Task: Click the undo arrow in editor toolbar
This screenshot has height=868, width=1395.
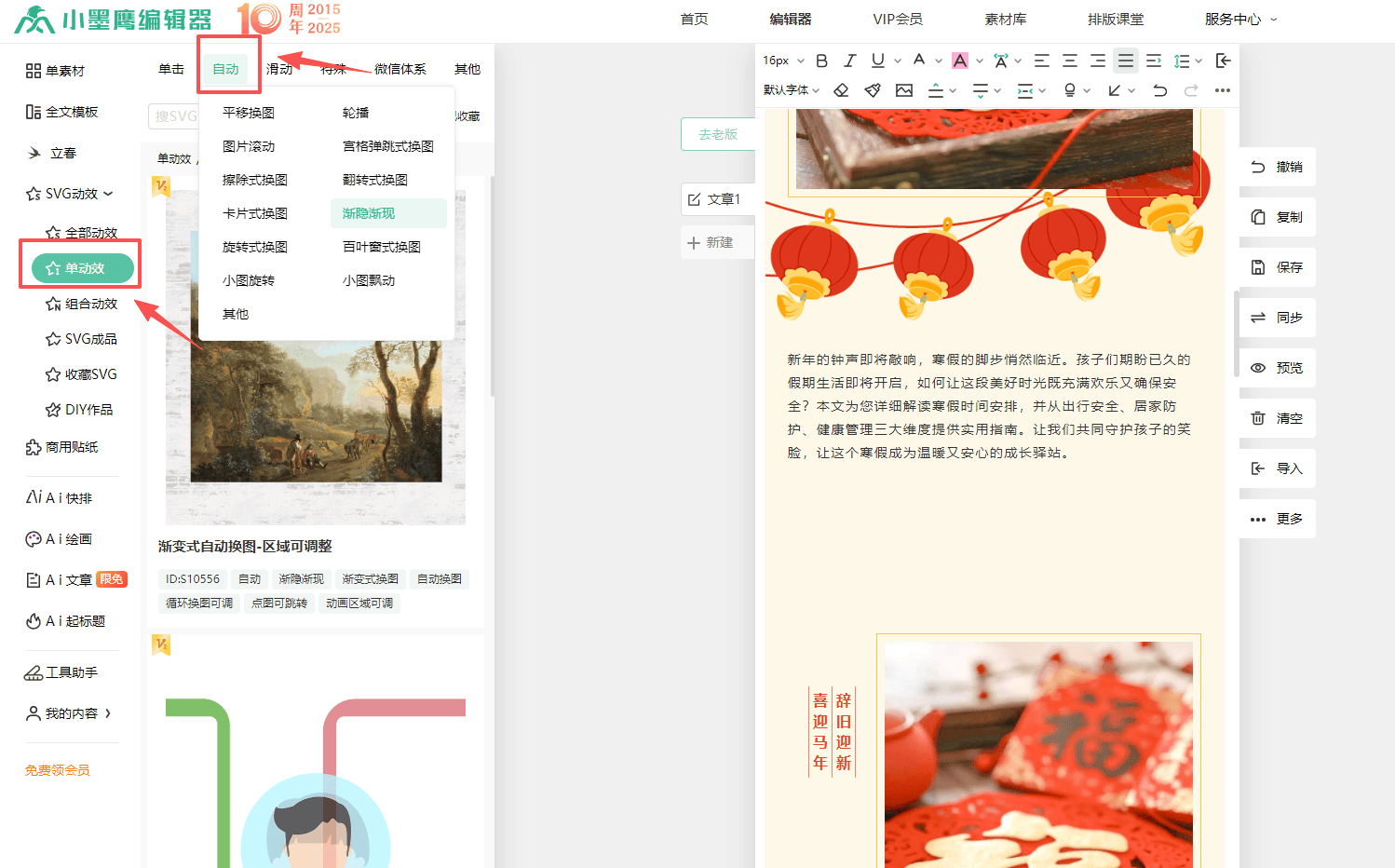Action: [x=1159, y=90]
